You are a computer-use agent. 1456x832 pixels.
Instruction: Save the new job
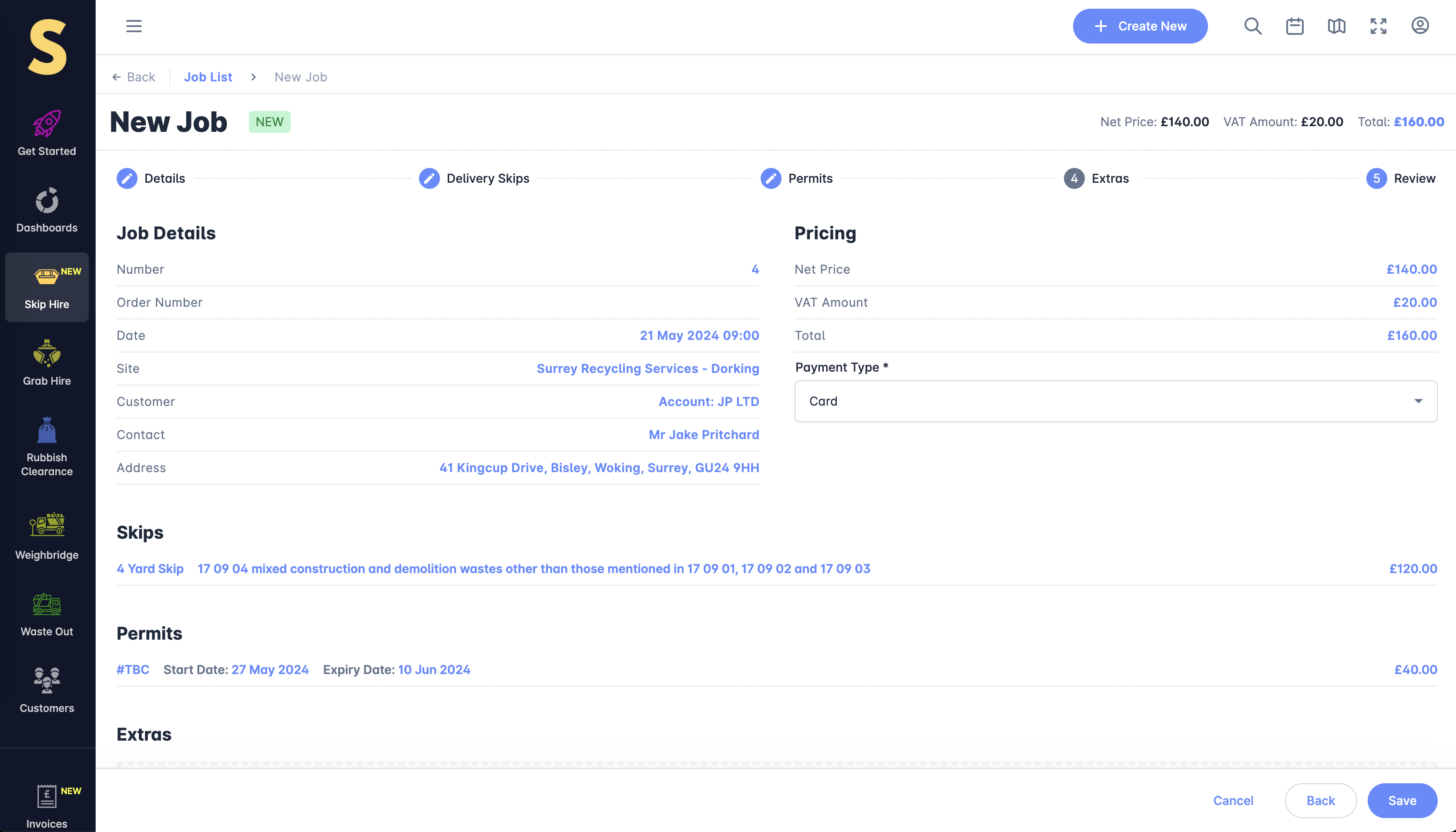[x=1402, y=801]
